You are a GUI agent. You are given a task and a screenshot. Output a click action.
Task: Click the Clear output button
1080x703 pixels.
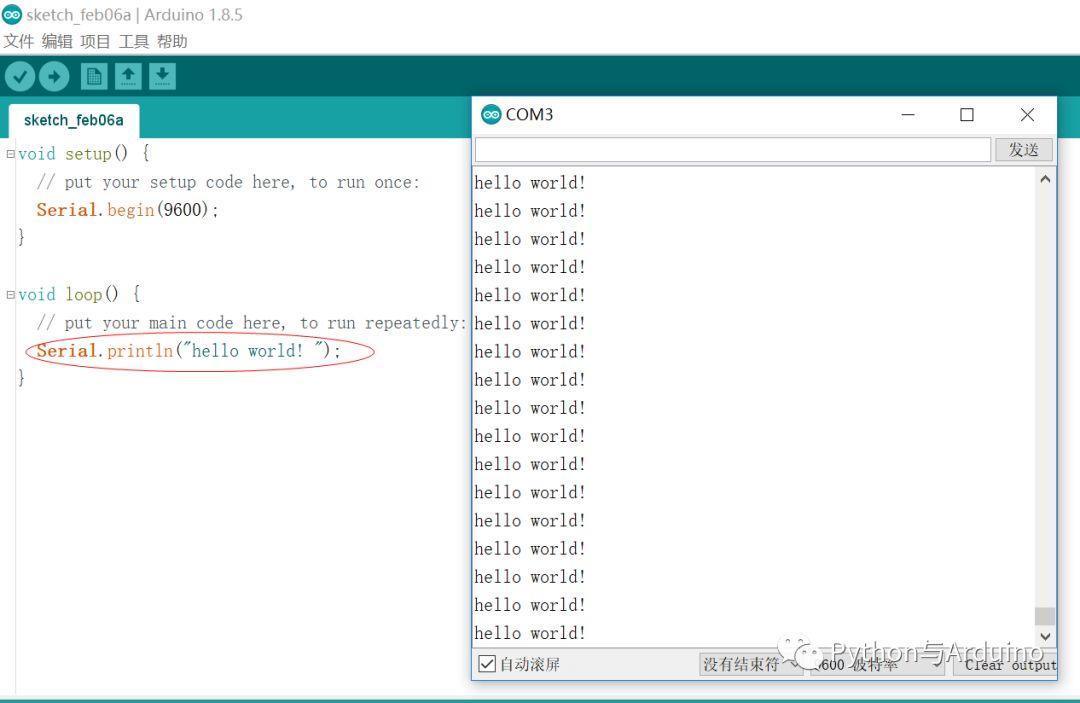1005,664
